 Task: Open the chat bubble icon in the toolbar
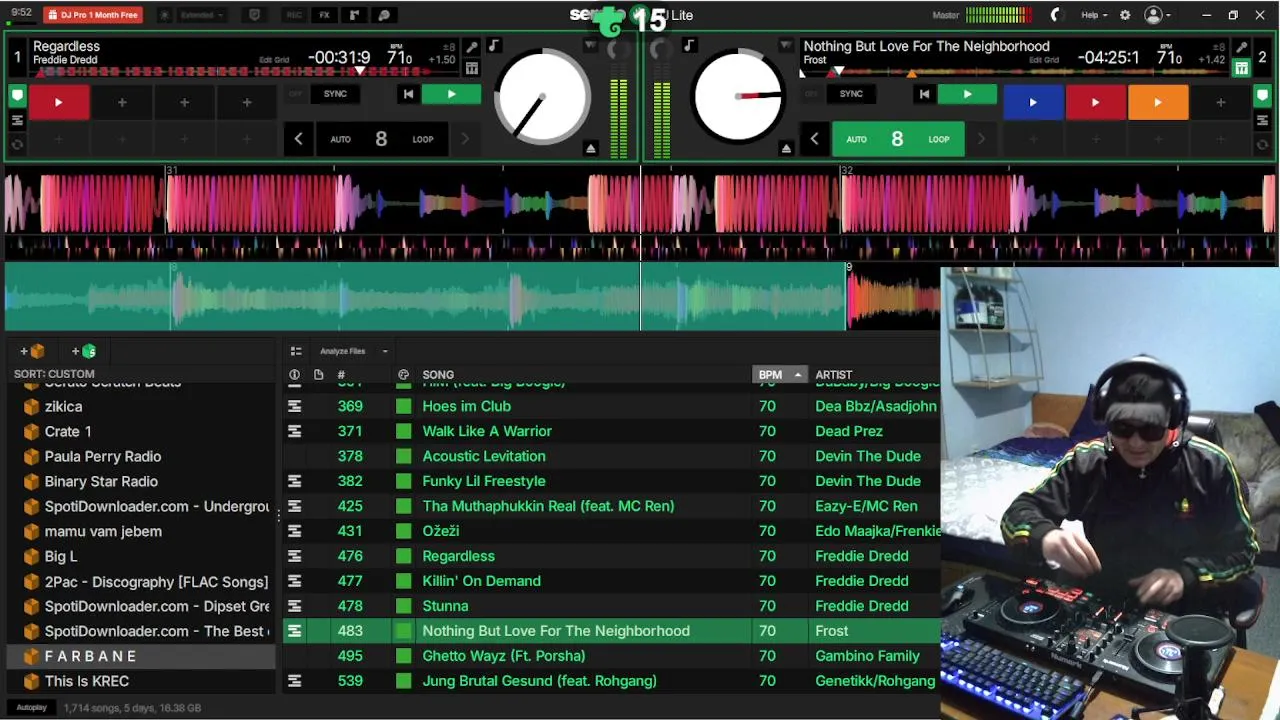point(384,15)
